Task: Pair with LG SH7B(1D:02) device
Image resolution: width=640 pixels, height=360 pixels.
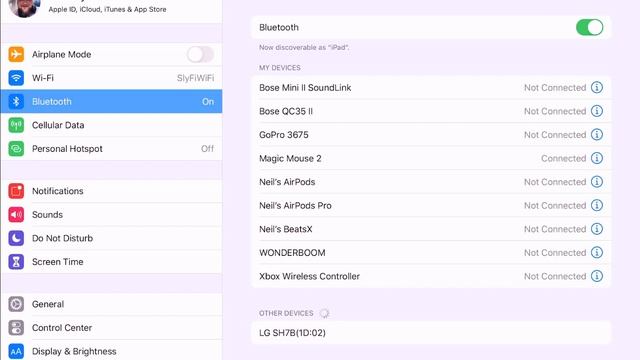Action: point(431,333)
